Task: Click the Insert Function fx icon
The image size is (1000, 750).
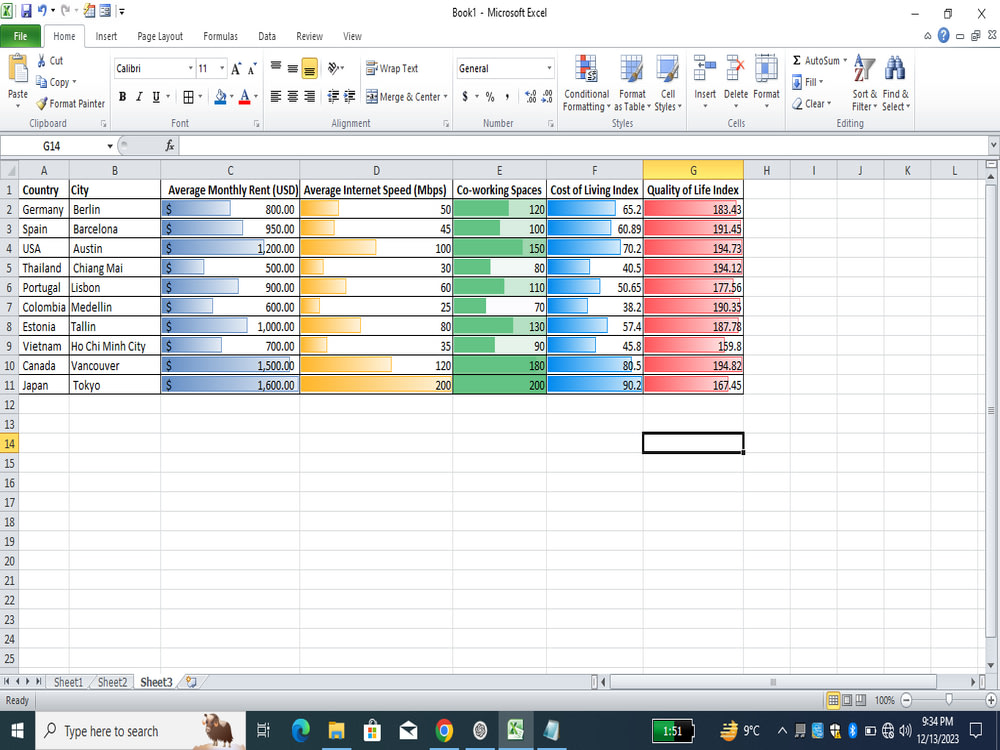Action: click(x=170, y=145)
